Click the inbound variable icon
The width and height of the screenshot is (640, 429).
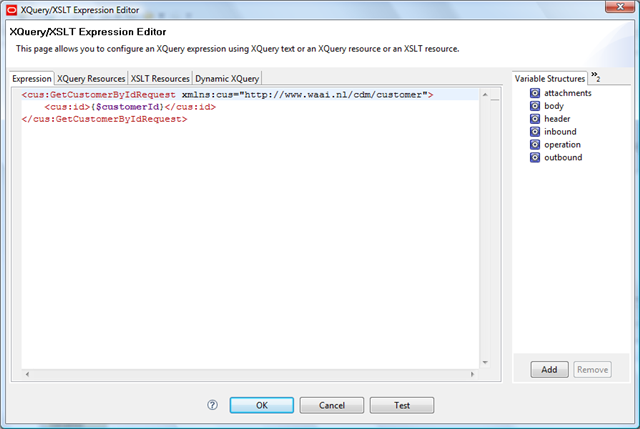[535, 132]
